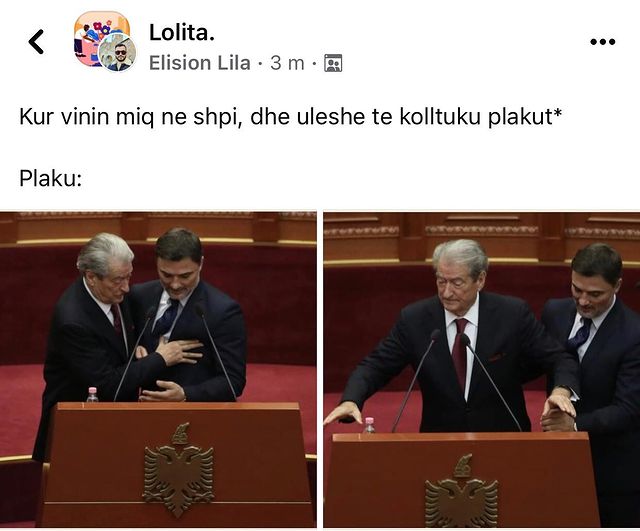640x531 pixels.
Task: Tap the 3 m post timestamp
Action: tap(287, 63)
